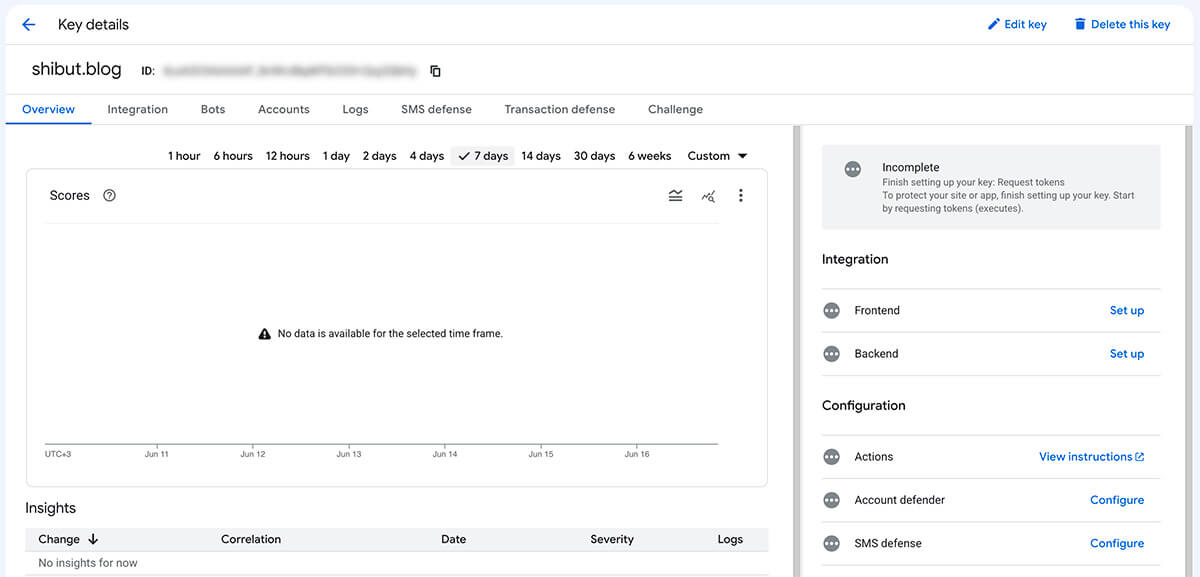The height and width of the screenshot is (577, 1200).
Task: Click the explore metrics icon in Scores
Action: [x=708, y=196]
